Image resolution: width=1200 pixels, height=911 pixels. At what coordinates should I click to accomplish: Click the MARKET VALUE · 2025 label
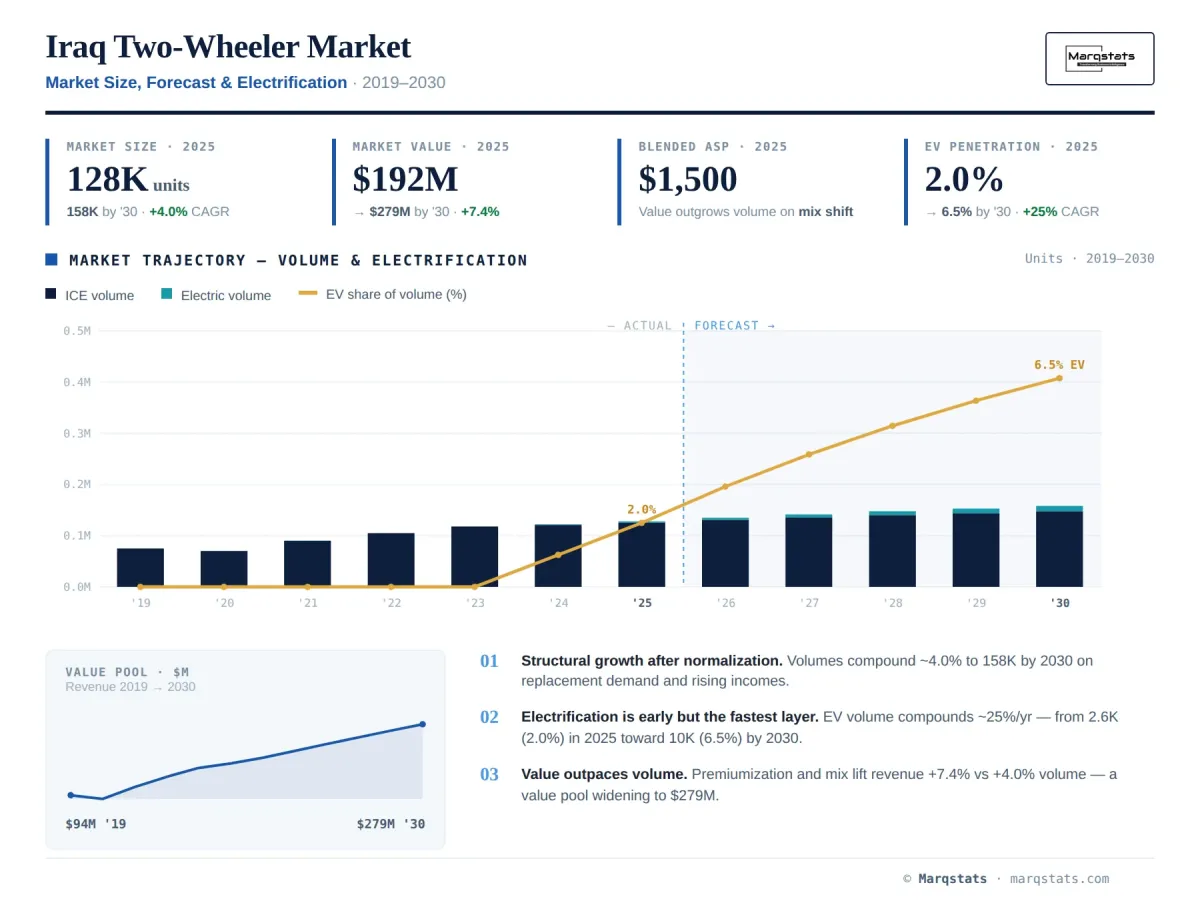(x=431, y=146)
